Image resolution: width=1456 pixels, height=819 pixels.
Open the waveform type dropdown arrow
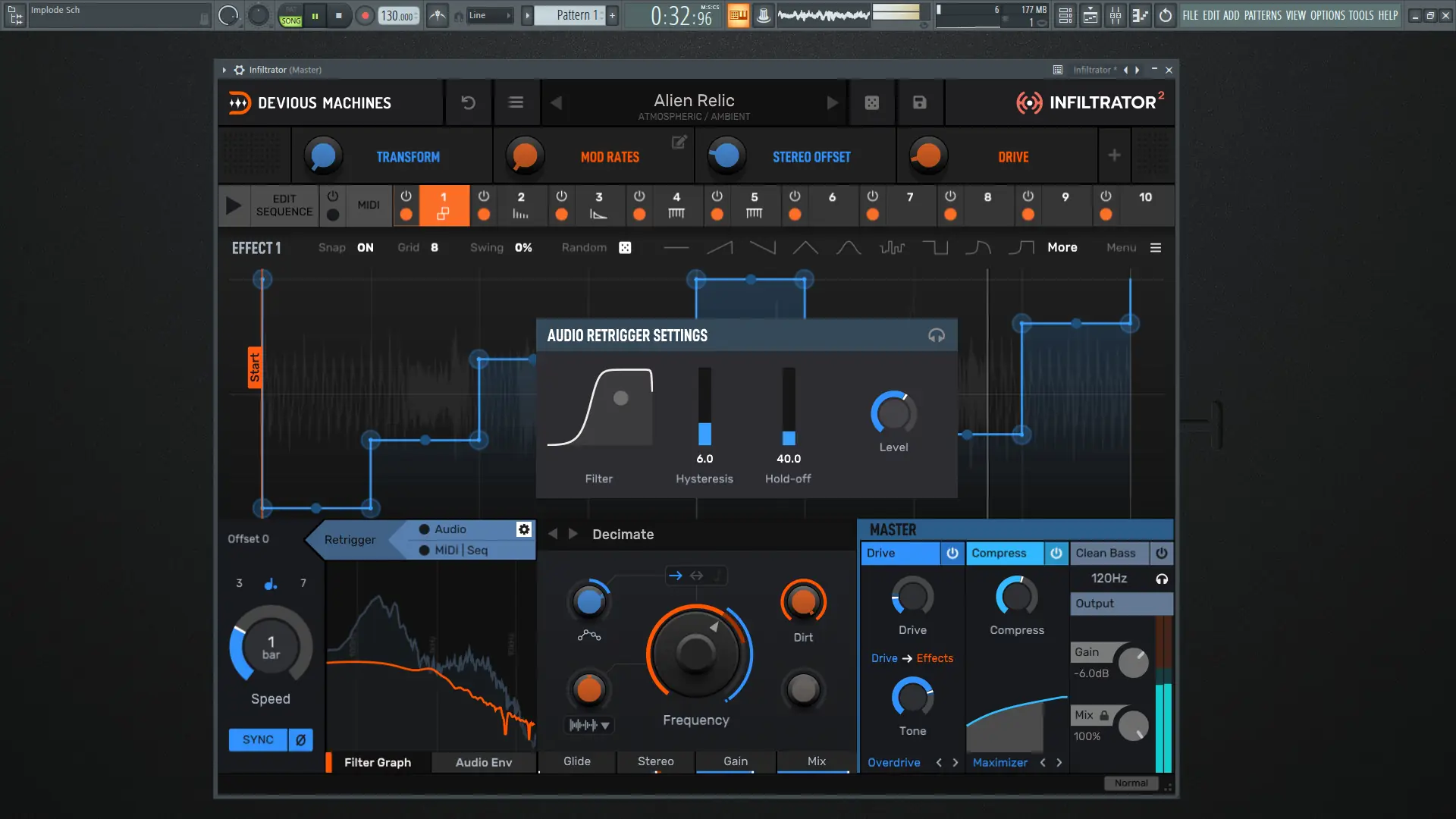click(605, 726)
